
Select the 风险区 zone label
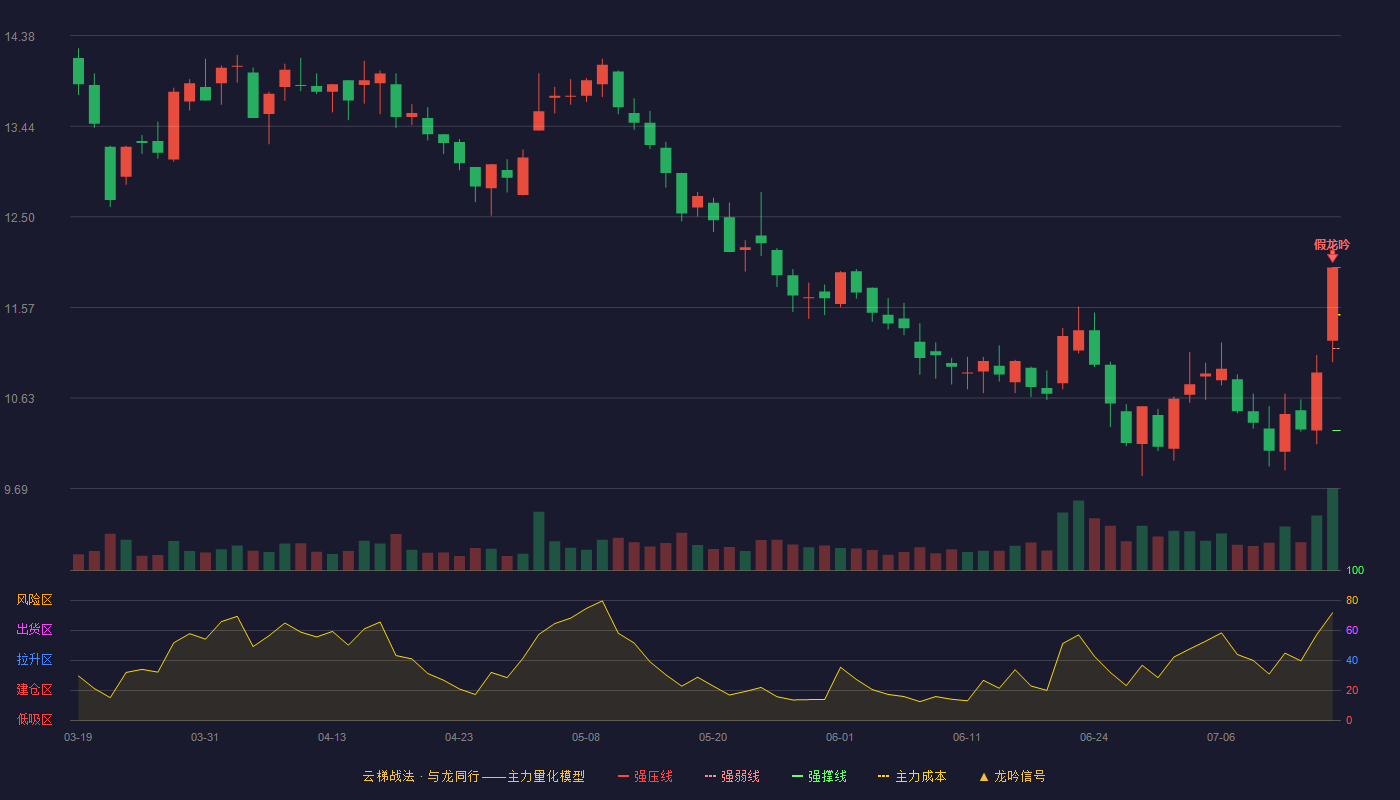[x=34, y=600]
